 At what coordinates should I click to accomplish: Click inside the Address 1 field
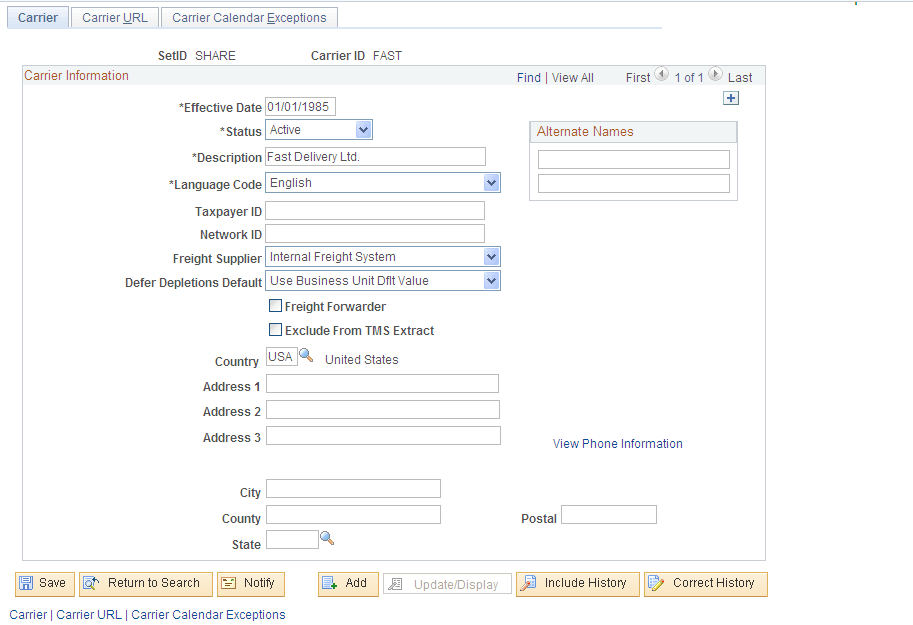382,384
